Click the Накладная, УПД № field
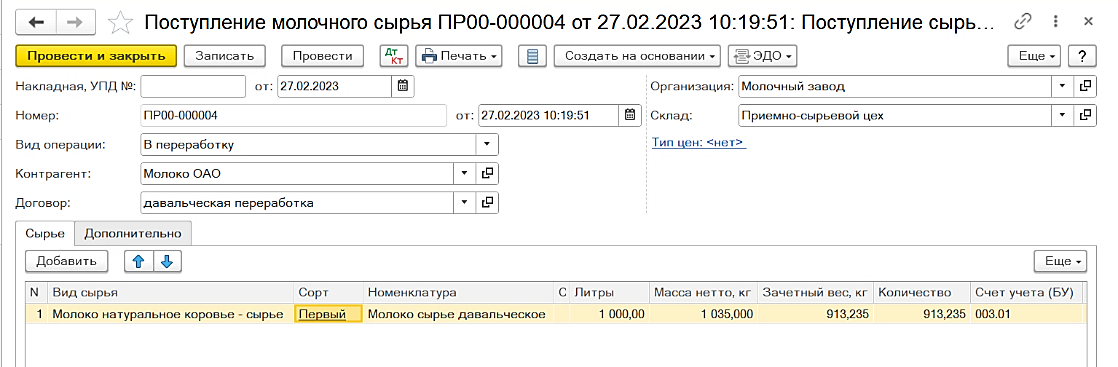The width and height of the screenshot is (1118, 367). [193, 86]
